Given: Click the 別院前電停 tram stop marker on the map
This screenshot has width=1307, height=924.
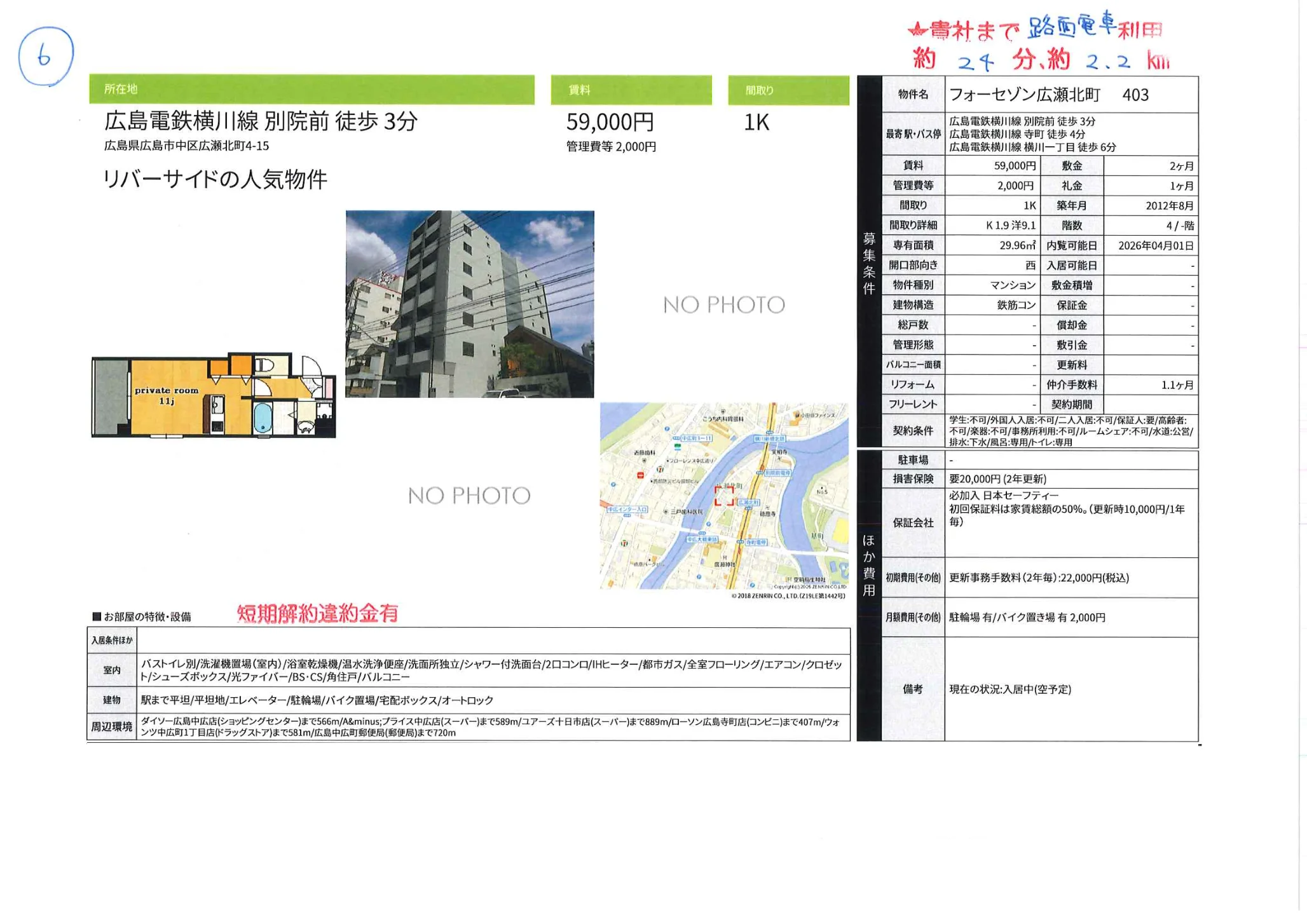Looking at the screenshot, I should (759, 473).
